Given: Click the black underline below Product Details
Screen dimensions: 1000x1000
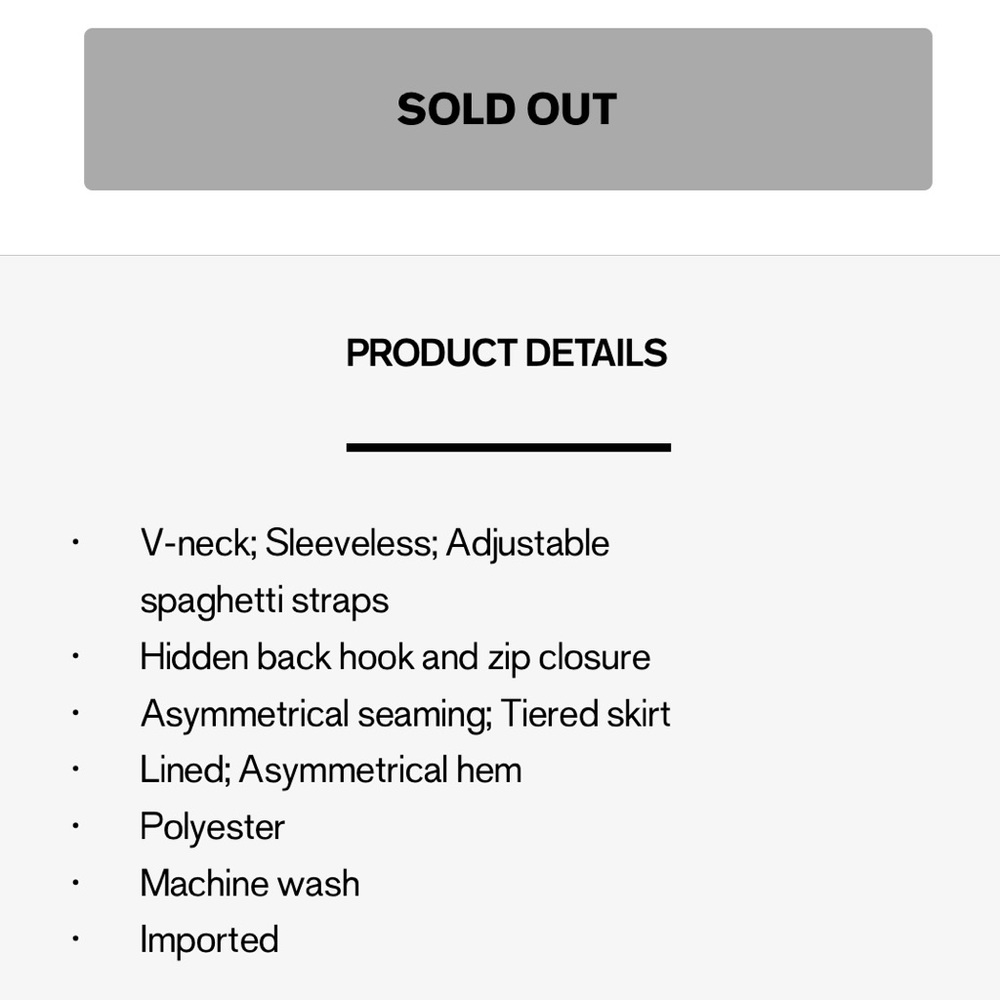Looking at the screenshot, I should [508, 448].
